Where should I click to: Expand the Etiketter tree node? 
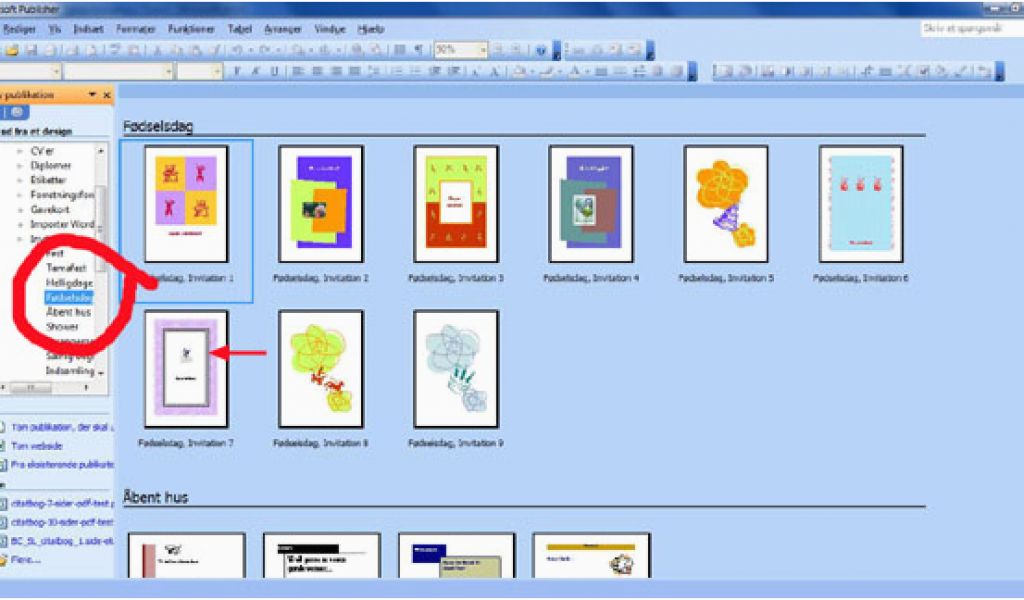(x=20, y=180)
